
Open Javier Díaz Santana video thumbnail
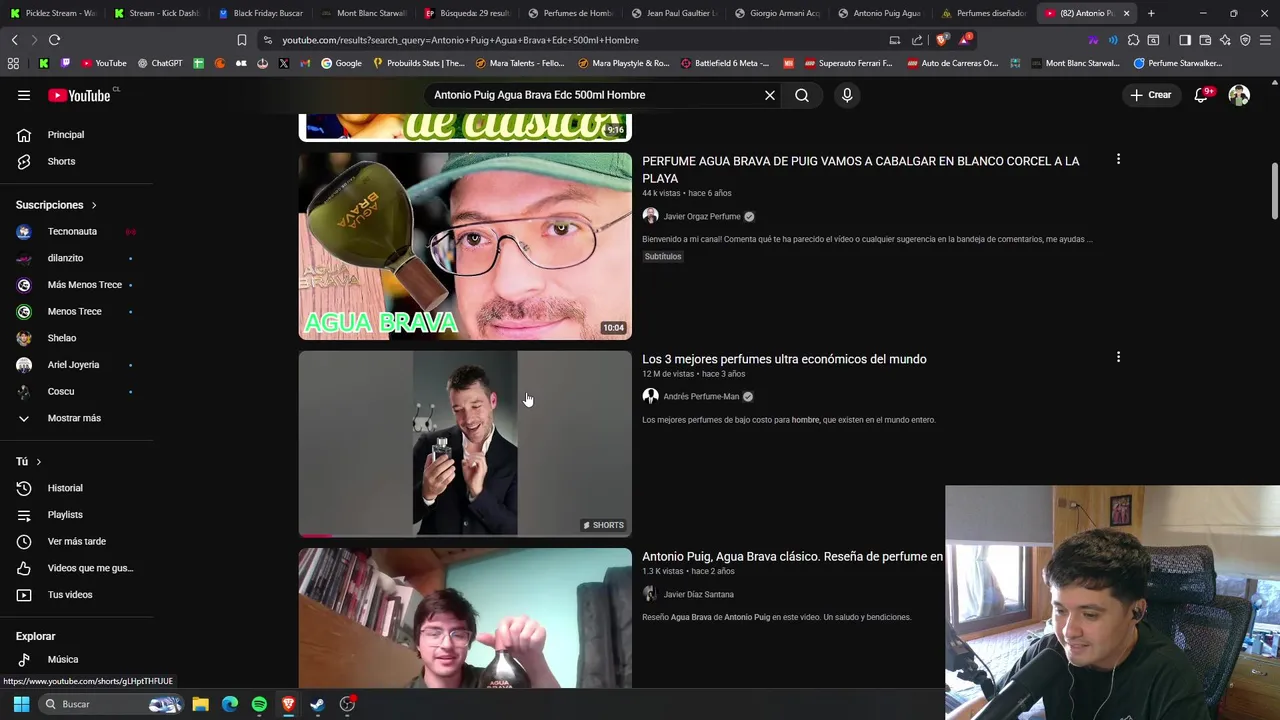465,618
